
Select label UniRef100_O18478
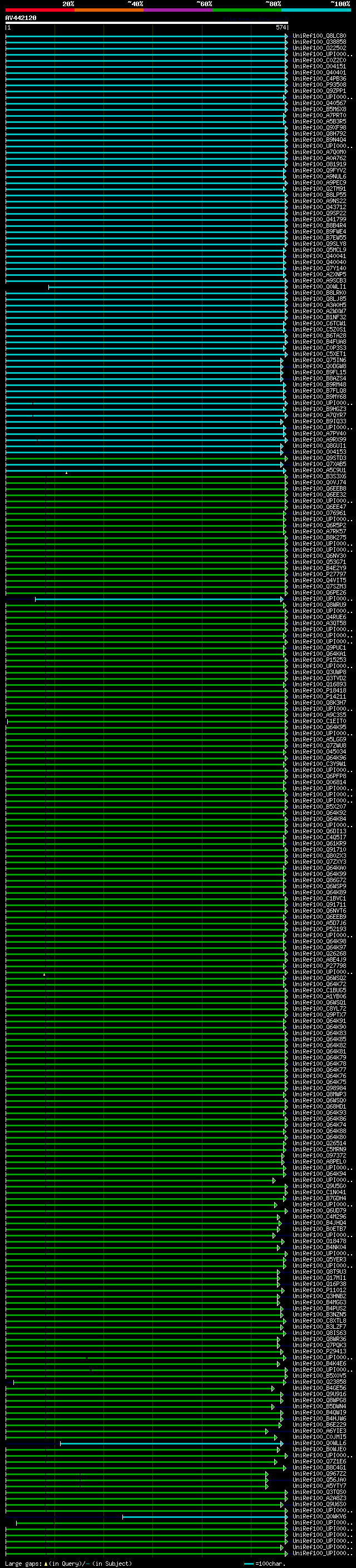319,1241
